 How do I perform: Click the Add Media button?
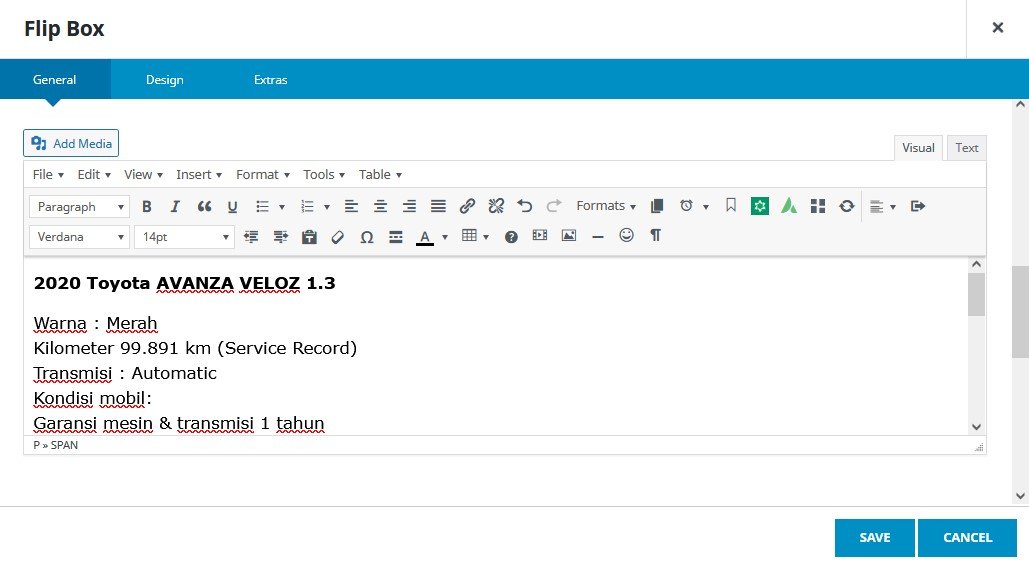click(x=71, y=143)
